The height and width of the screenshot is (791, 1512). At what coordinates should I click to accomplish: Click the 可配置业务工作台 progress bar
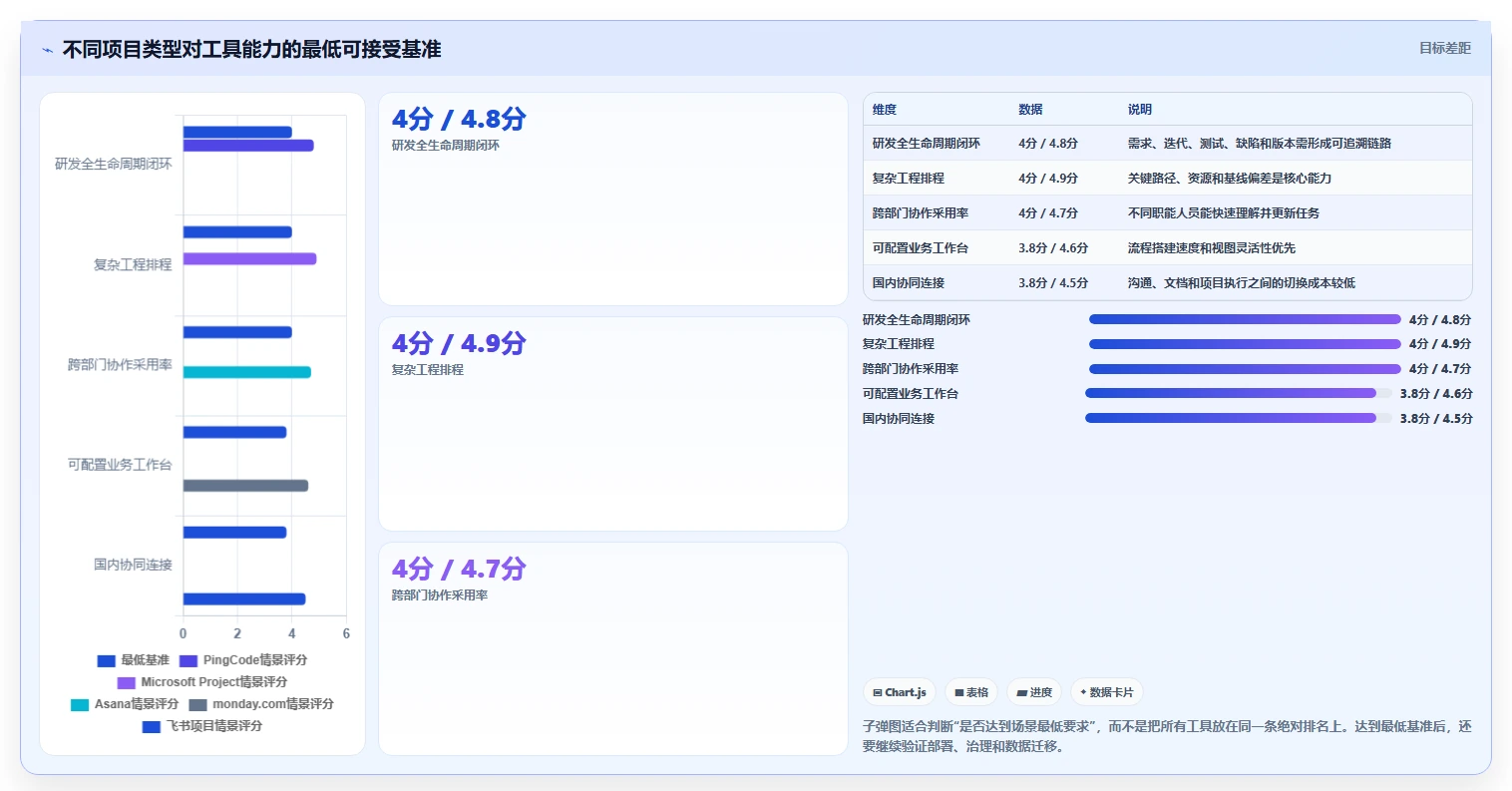pos(1239,393)
